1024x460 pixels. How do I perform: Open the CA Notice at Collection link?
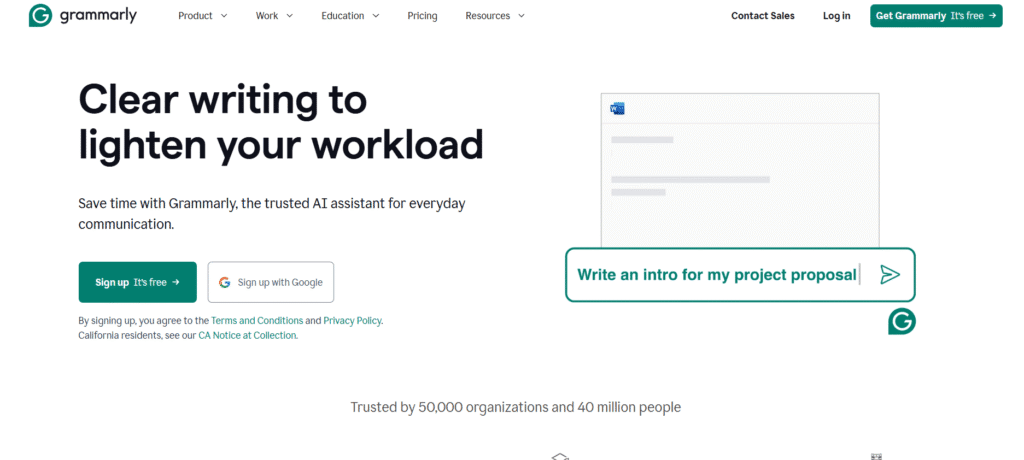pos(248,335)
